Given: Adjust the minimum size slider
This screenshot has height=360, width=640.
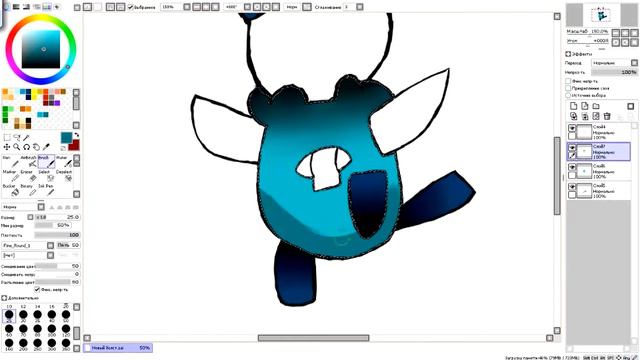Looking at the screenshot, I should coord(52,225).
